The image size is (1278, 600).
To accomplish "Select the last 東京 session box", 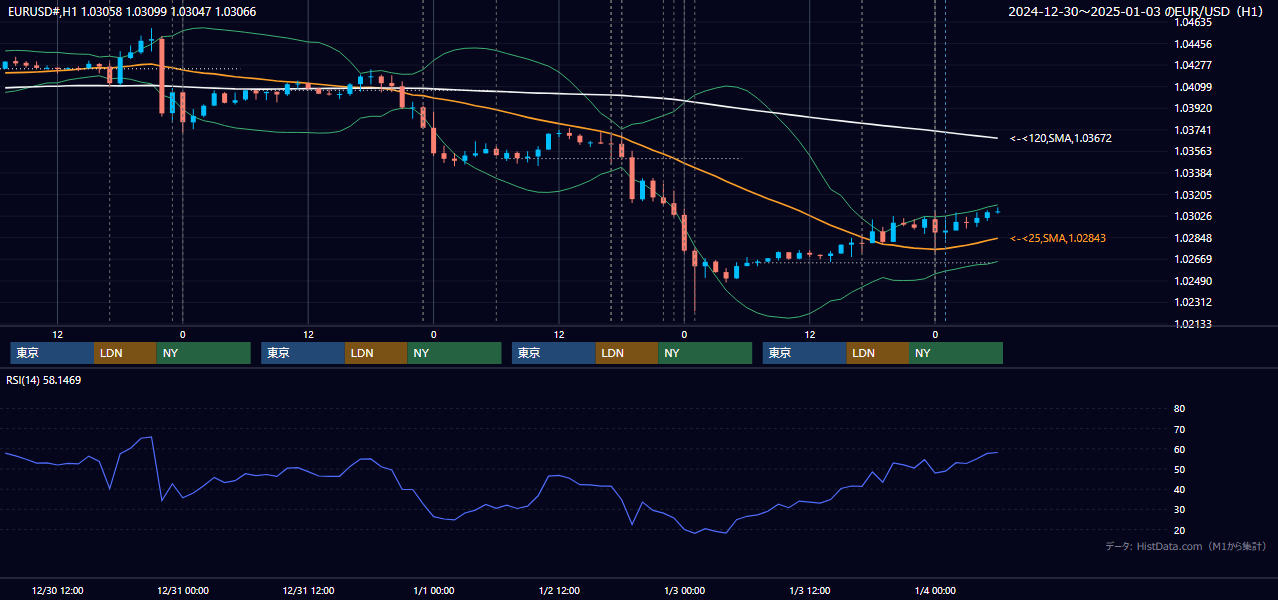I will [805, 353].
